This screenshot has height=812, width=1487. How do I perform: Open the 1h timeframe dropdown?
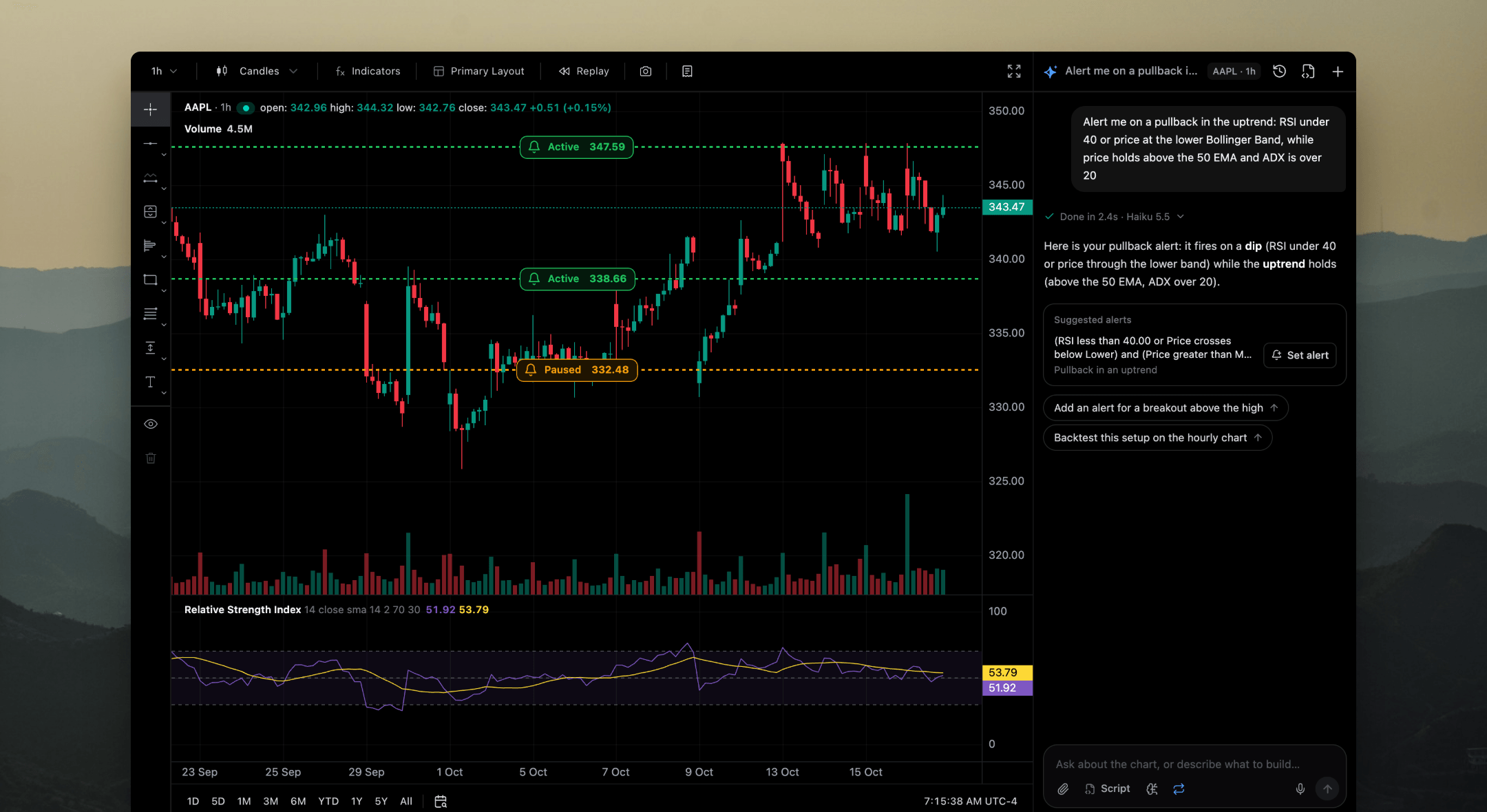coord(164,71)
